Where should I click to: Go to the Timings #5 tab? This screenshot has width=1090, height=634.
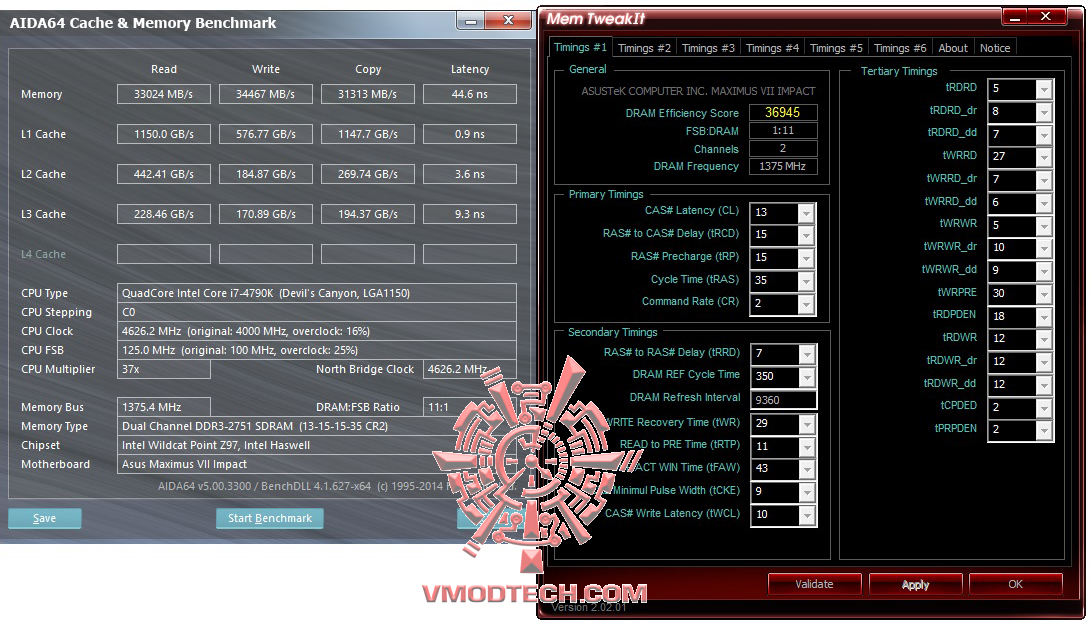[836, 48]
